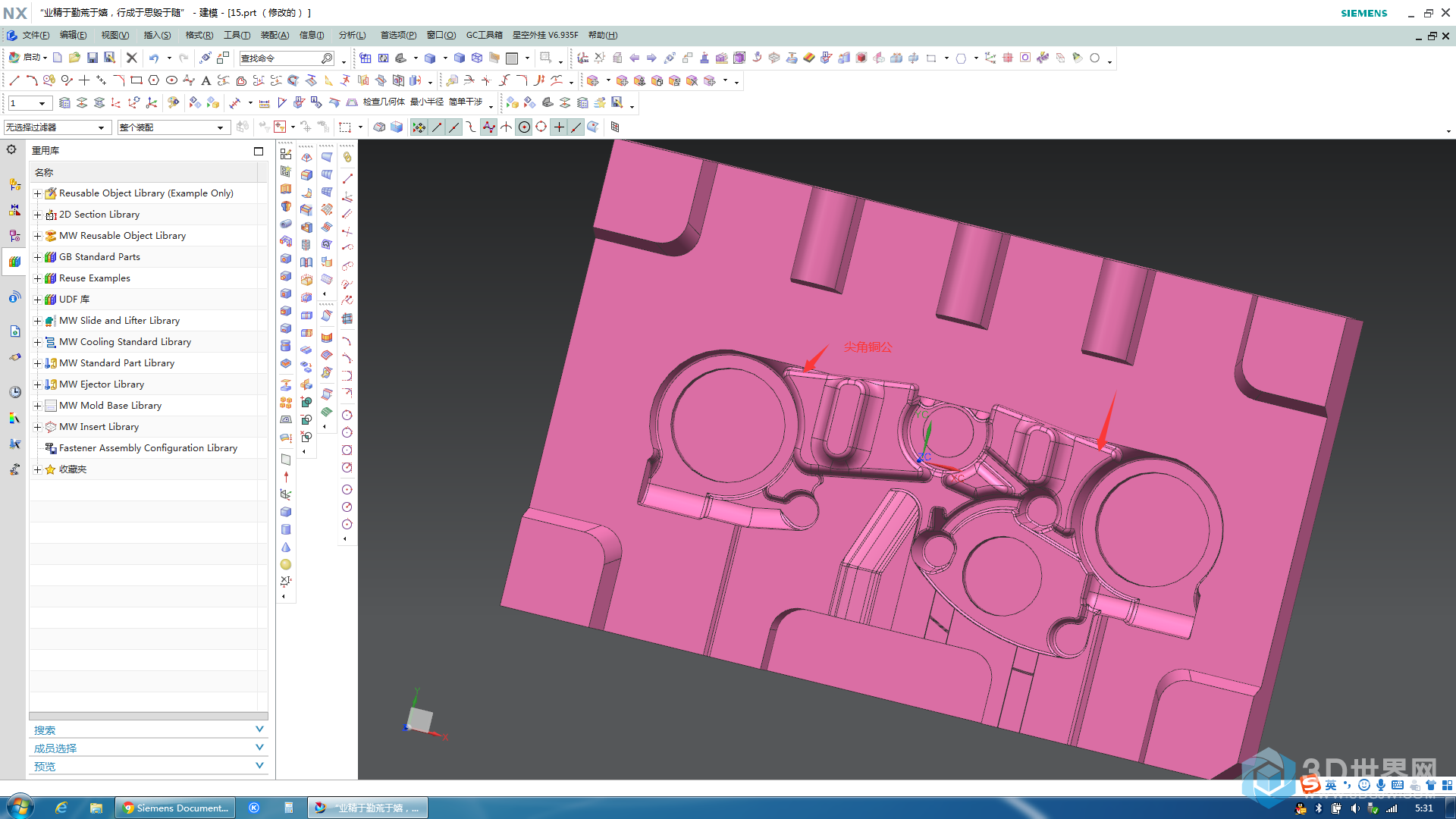Open the History clock sidebar tab
1456x819 pixels.
point(14,392)
